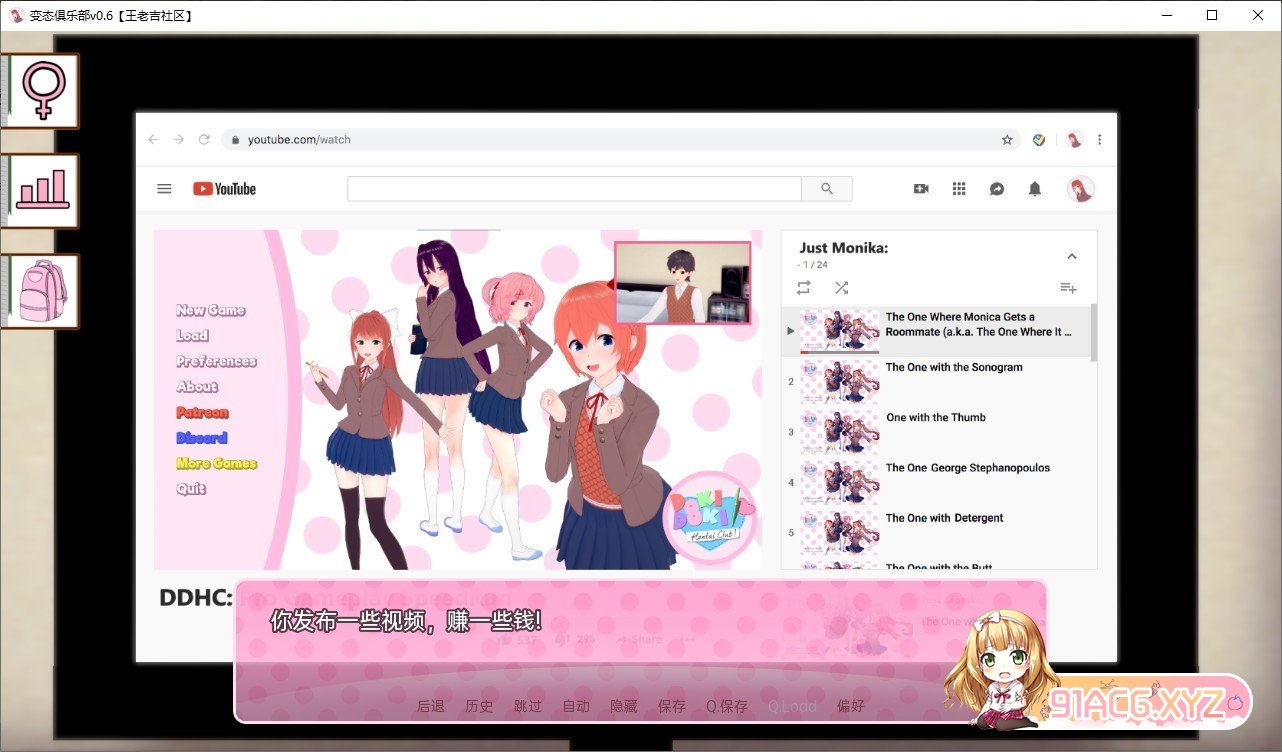The image size is (1282, 752).
Task: Open the bar chart stats icon
Action: pyautogui.click(x=42, y=190)
